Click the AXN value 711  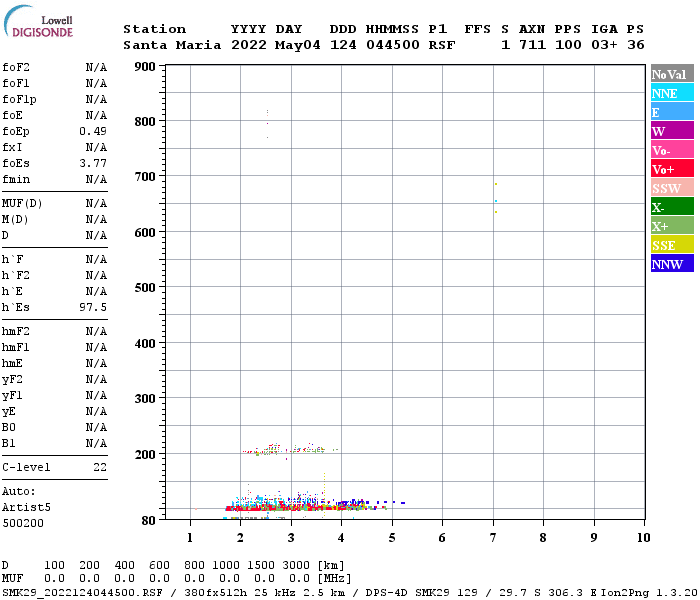click(x=532, y=45)
